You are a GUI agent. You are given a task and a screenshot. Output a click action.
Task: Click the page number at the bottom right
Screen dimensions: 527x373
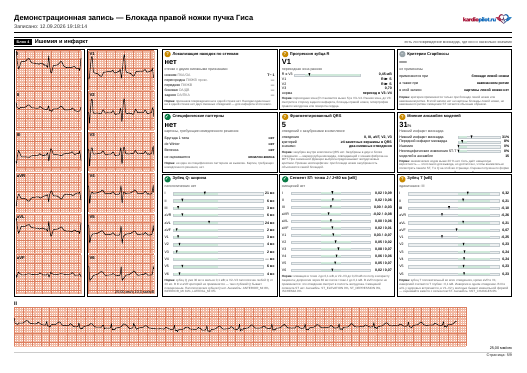499,355
